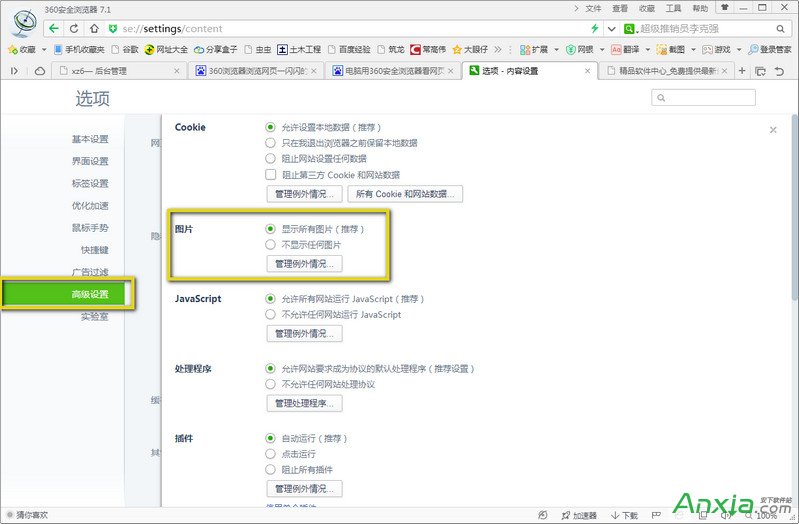The width and height of the screenshot is (799, 524).
Task: Open the 网银 dropdown arrow
Action: 602,49
